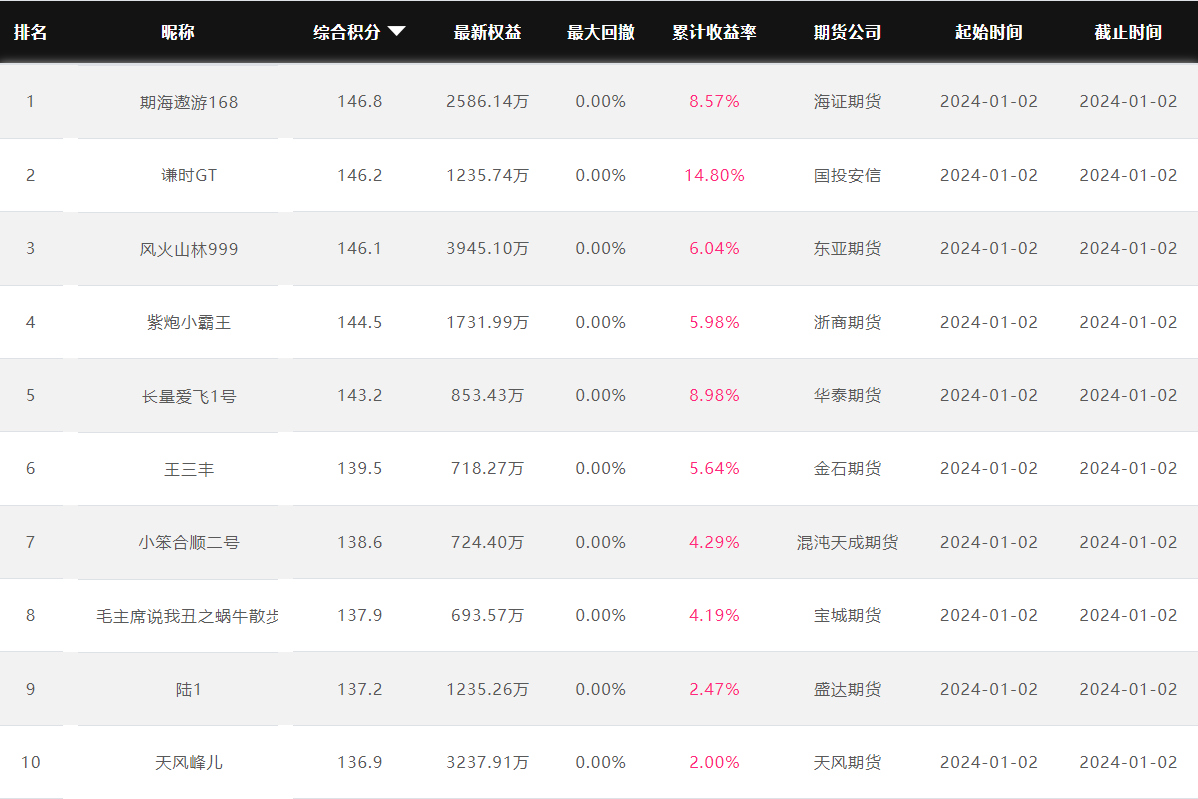
Task: Select score value 138.6
Action: point(360,542)
